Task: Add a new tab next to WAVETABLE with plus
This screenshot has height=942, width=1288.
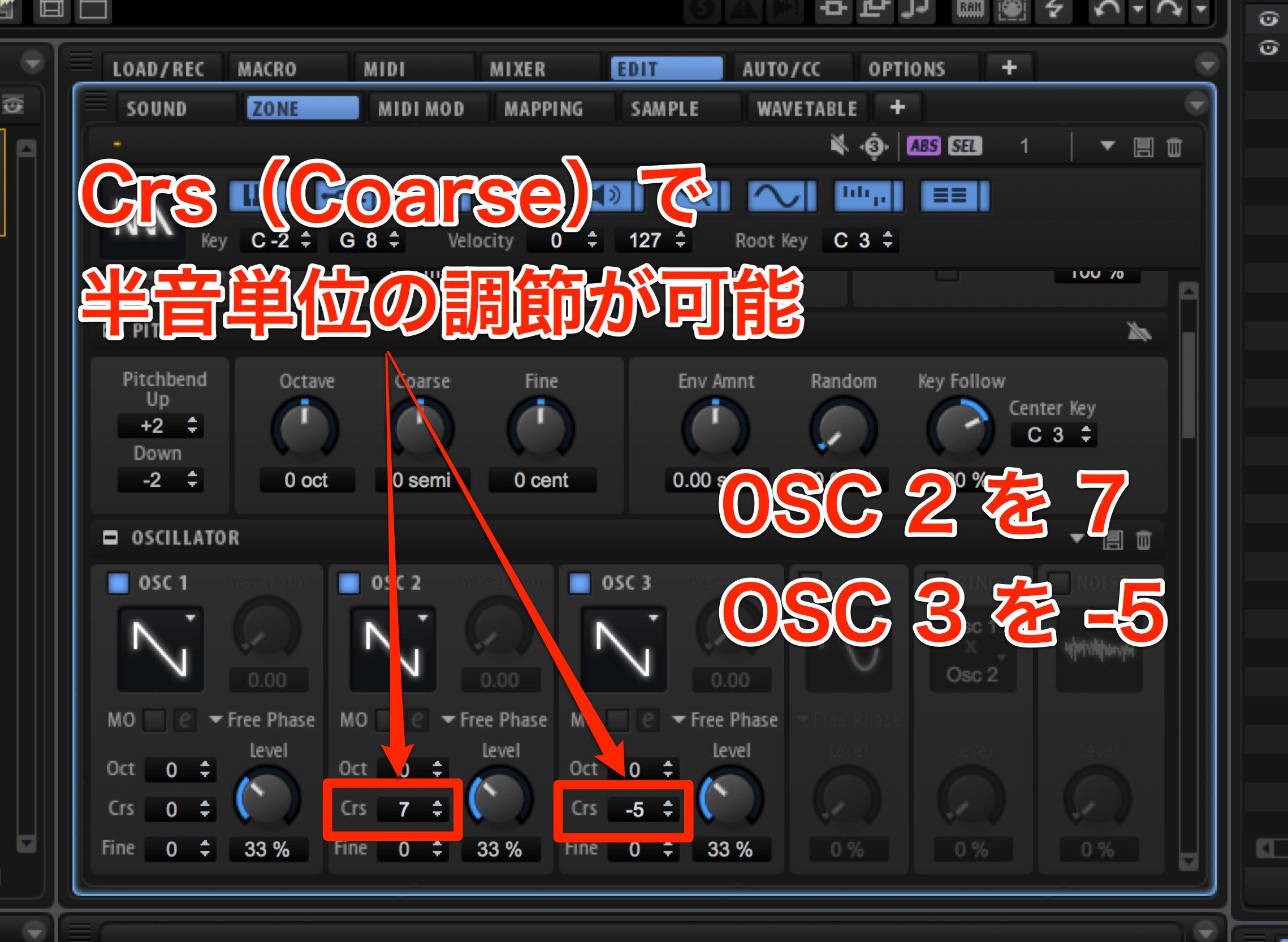Action: pos(897,107)
